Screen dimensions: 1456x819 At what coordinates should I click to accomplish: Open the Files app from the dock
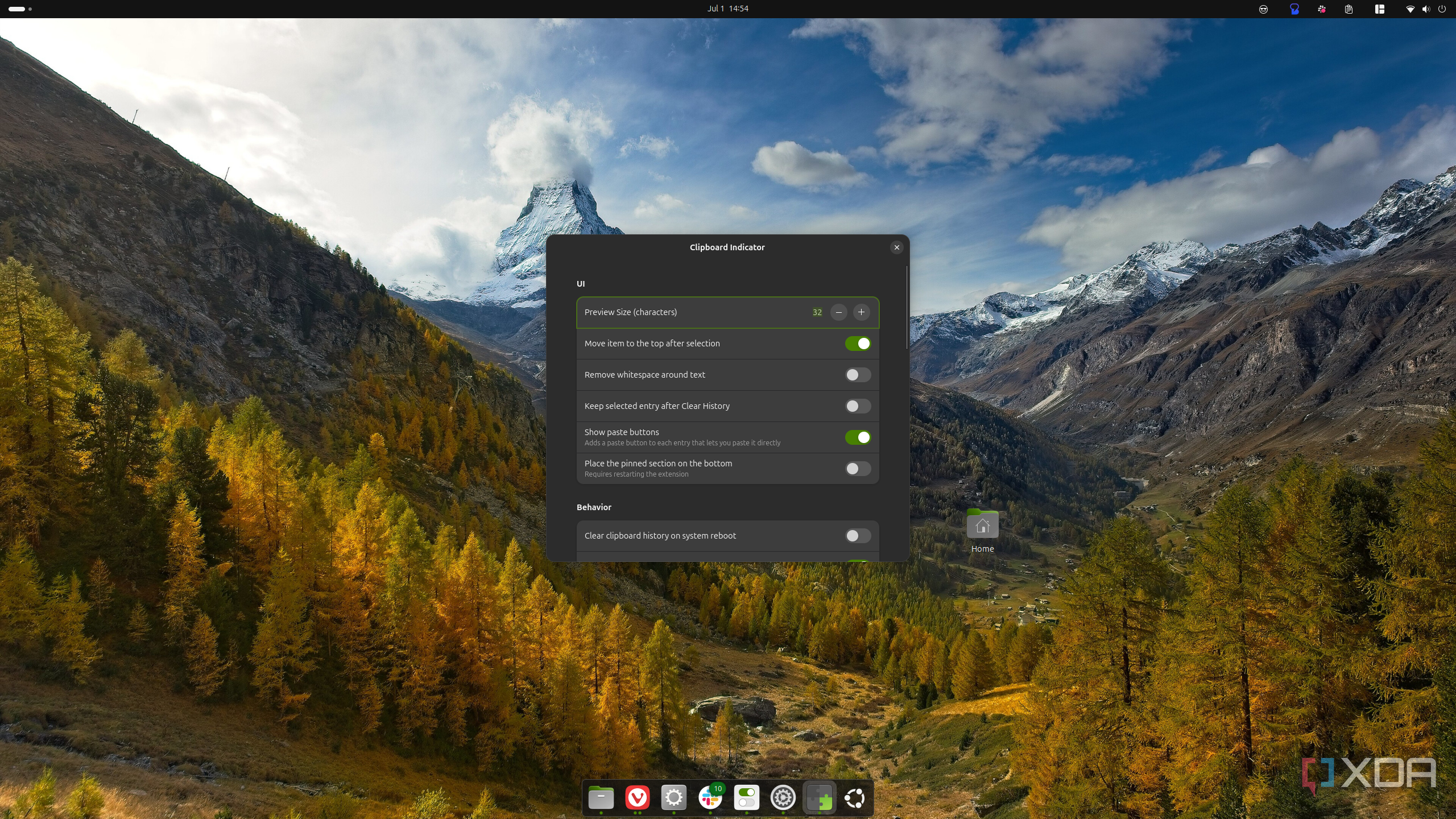[601, 797]
